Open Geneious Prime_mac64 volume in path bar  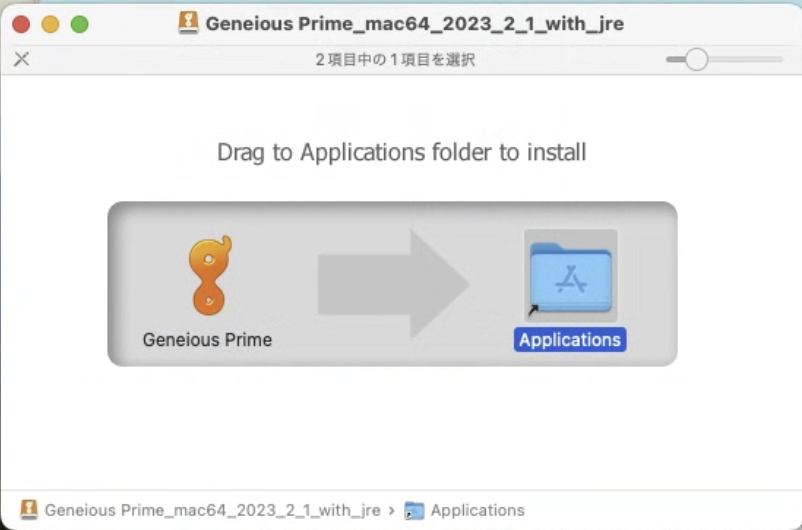(x=212, y=510)
